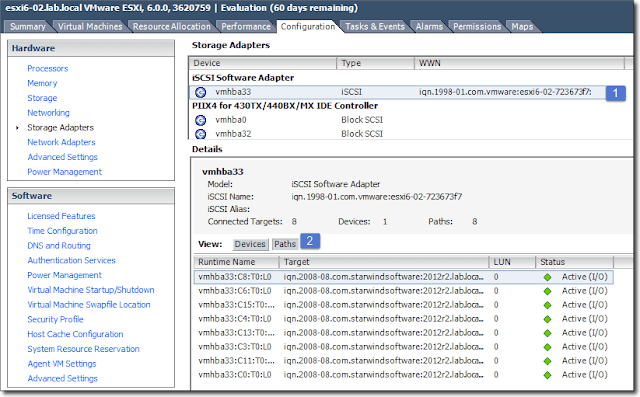This screenshot has height=397, width=640.
Task: Open Virtual Machine Startup/Shutdown link
Action: click(x=91, y=290)
